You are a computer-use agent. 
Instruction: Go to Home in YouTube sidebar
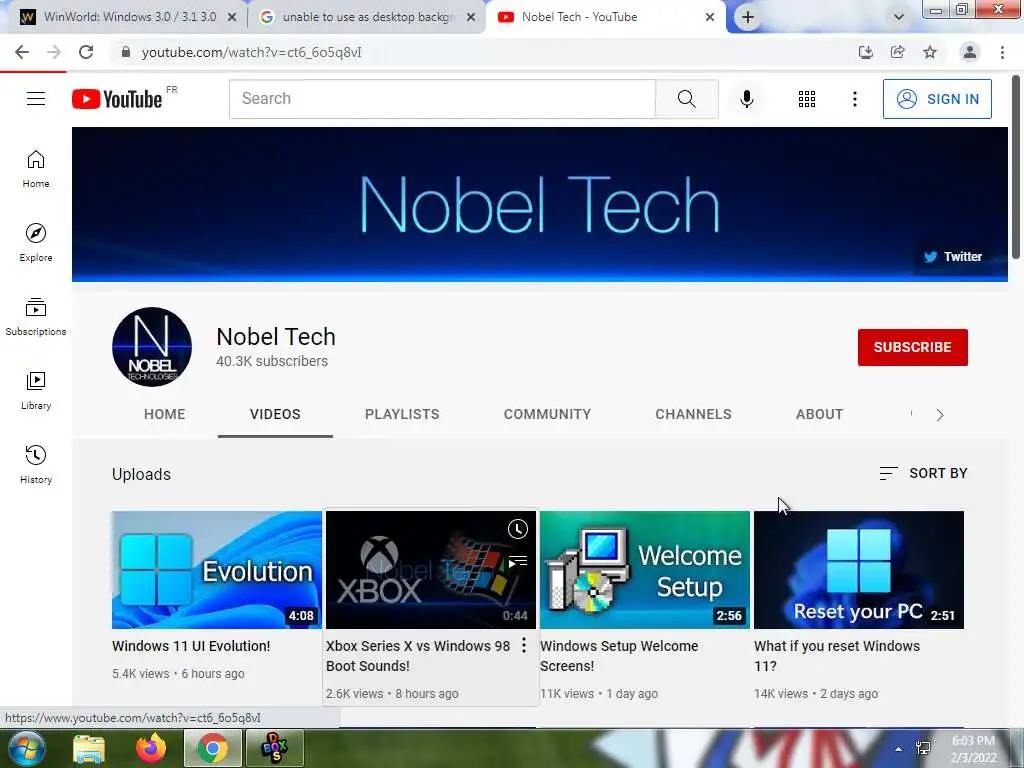36,169
